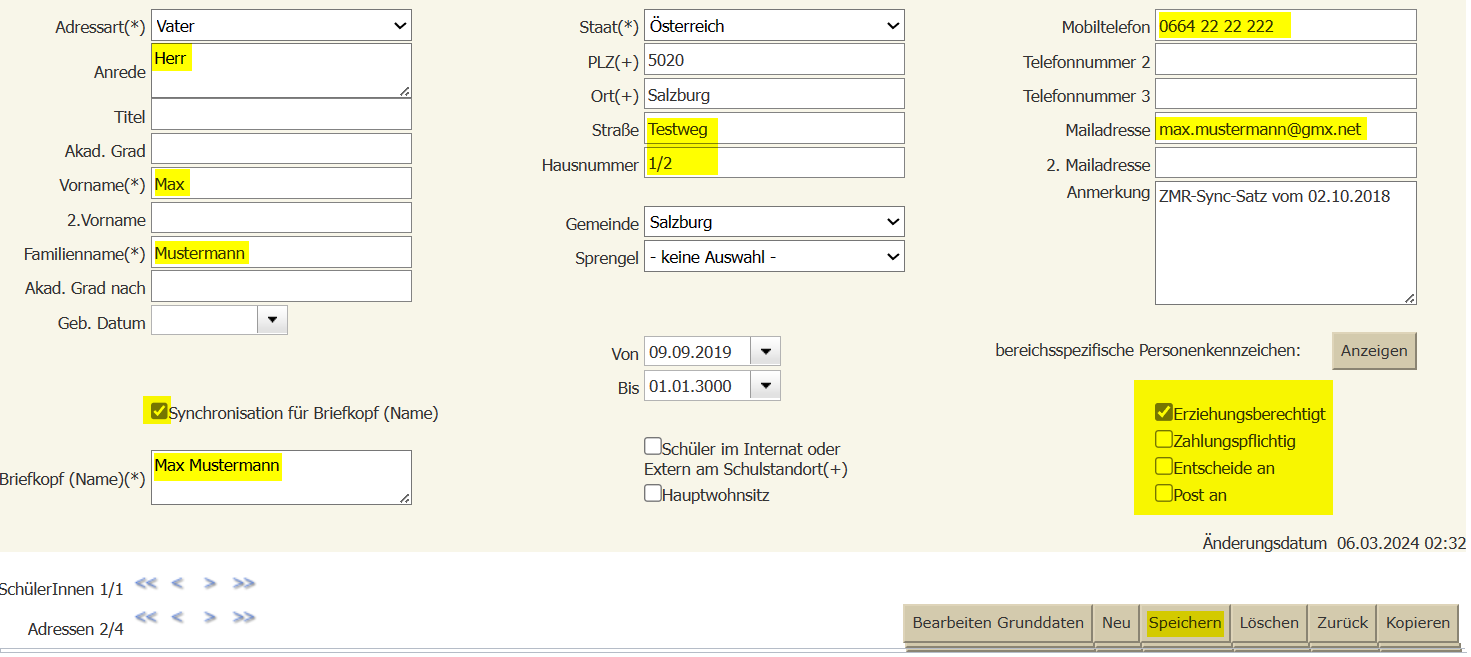Viewport: 1471px width, 657px height.
Task: Go back with Zurück button
Action: tap(1342, 623)
